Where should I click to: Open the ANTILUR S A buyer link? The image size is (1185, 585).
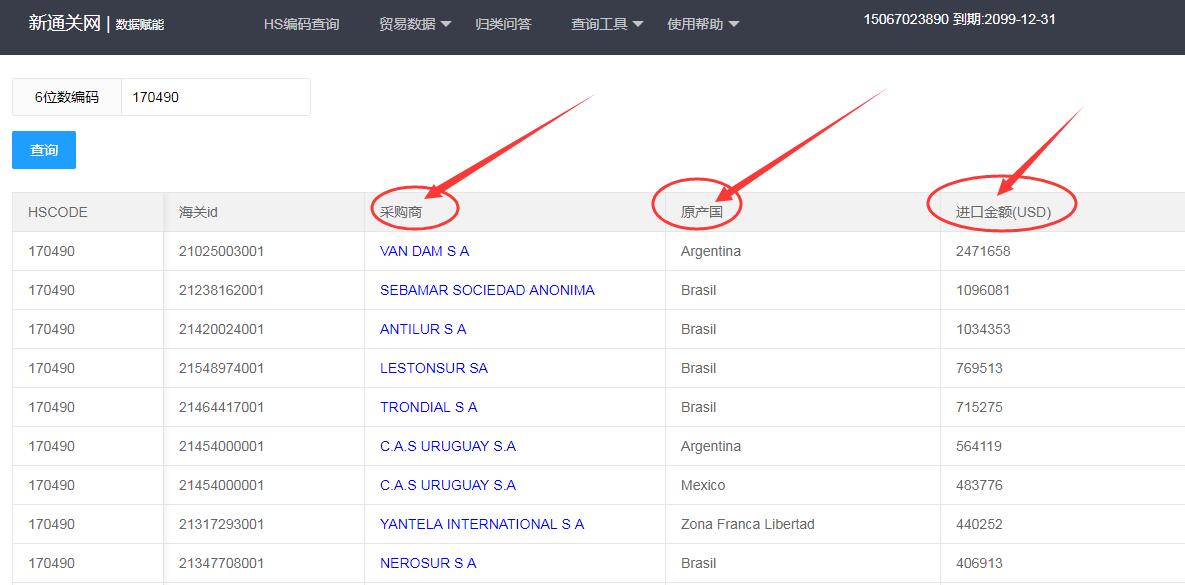(423, 330)
